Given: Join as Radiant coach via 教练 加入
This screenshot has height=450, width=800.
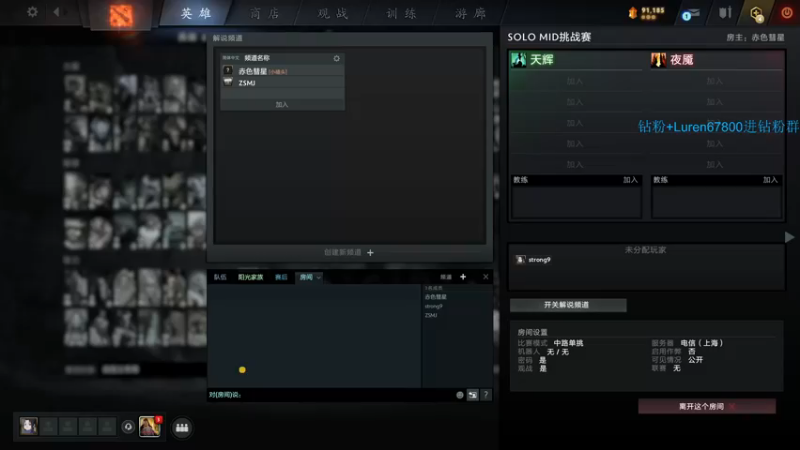Looking at the screenshot, I should click(x=630, y=180).
